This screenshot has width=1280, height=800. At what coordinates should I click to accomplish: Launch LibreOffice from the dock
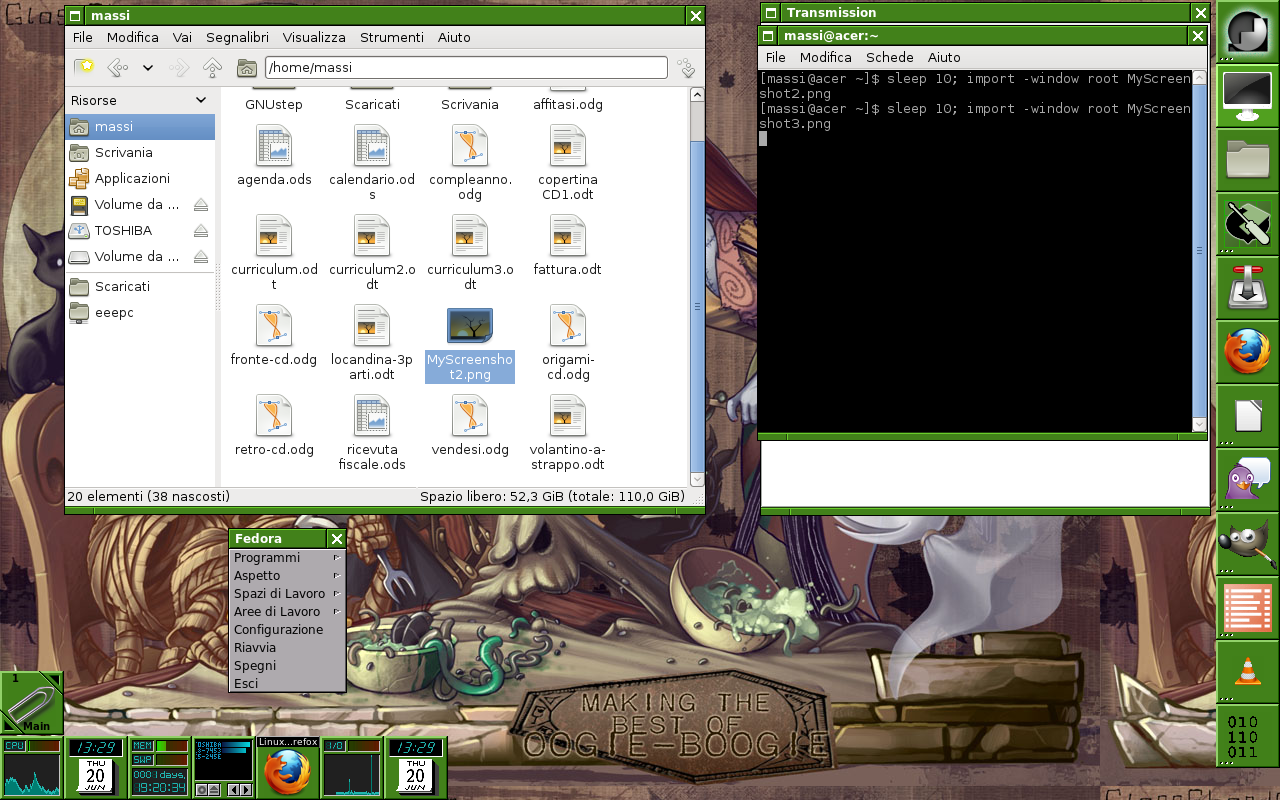click(x=1247, y=416)
